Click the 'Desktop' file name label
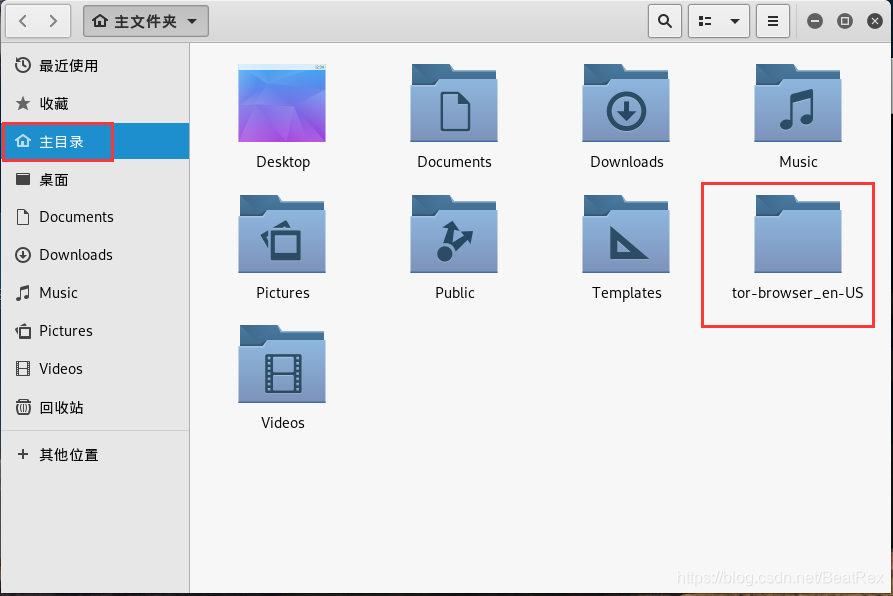This screenshot has width=893, height=596. (x=283, y=162)
